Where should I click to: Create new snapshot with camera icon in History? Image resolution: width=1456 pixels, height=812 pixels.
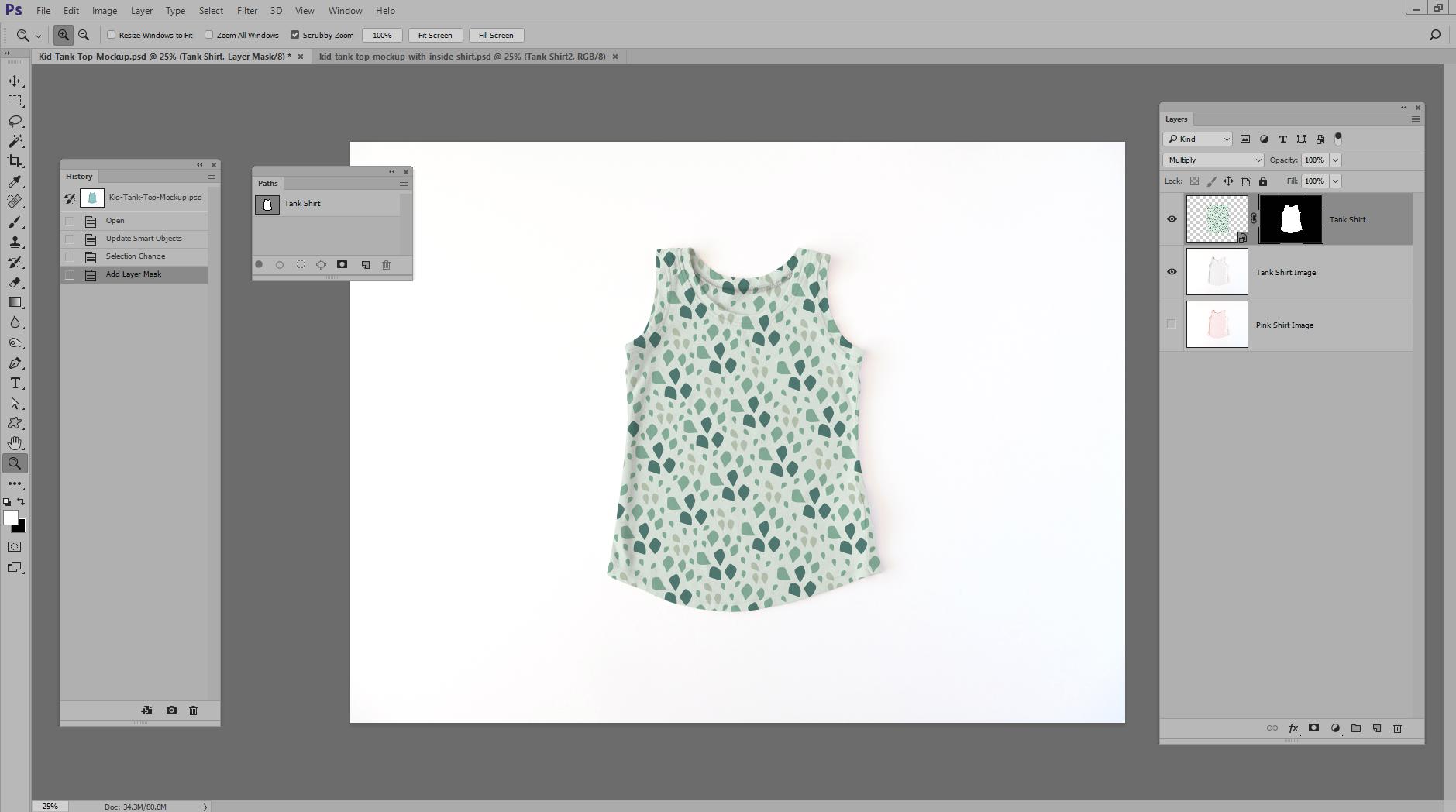tap(170, 710)
